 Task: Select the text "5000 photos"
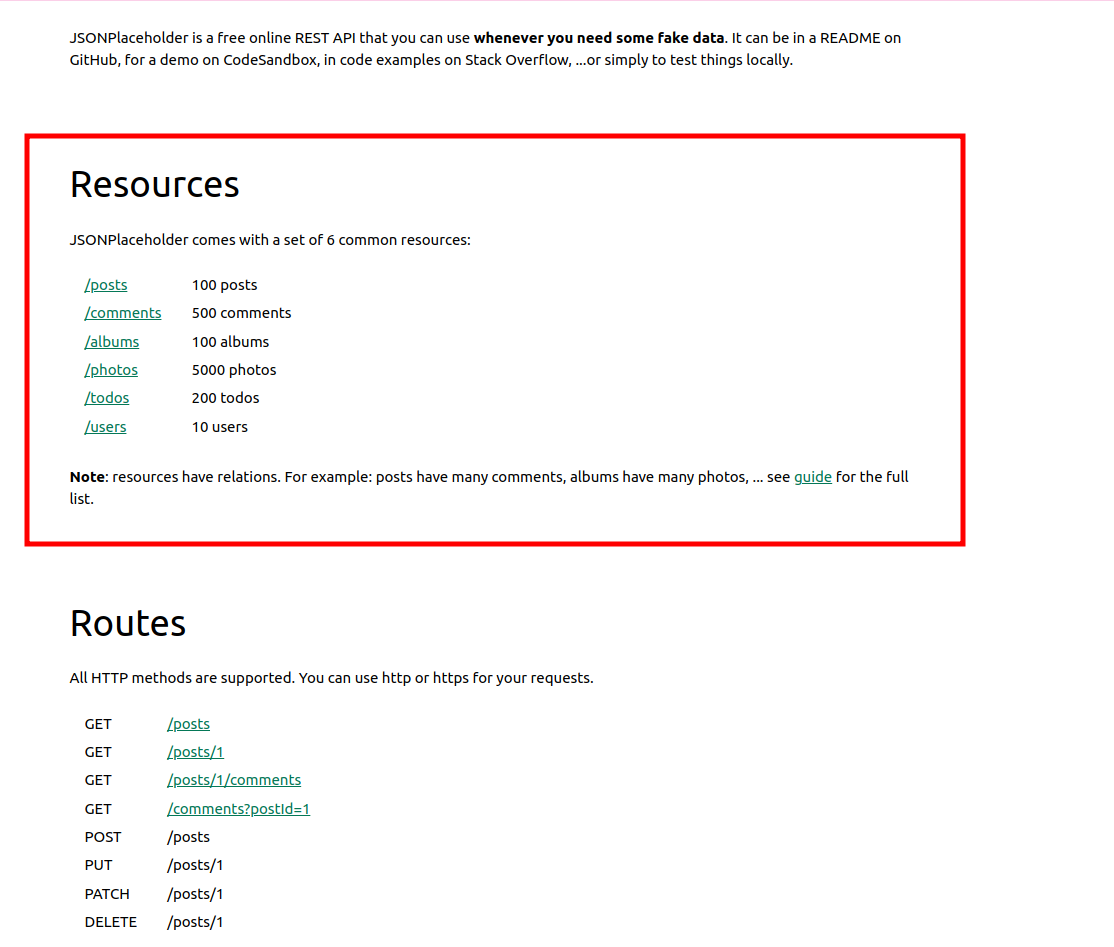point(234,370)
